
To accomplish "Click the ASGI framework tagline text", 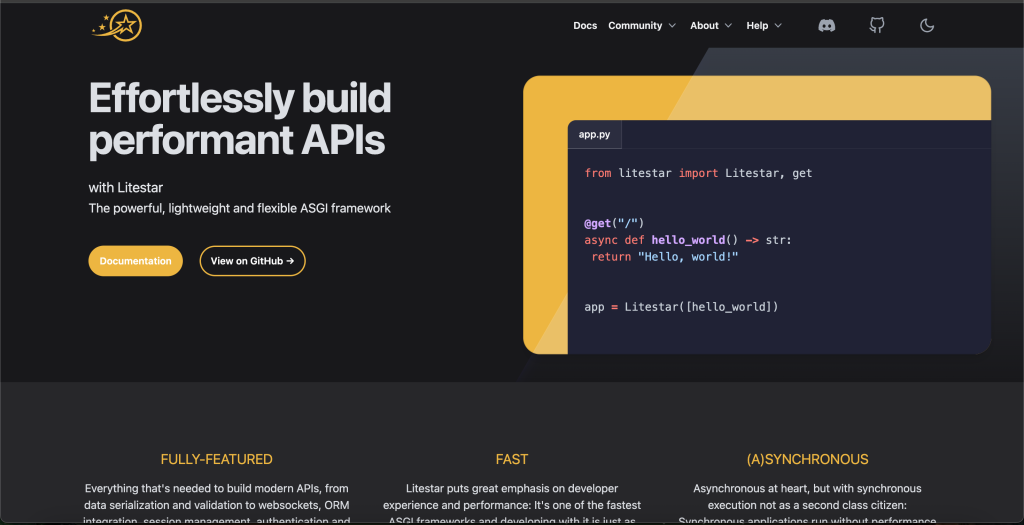I will [240, 209].
